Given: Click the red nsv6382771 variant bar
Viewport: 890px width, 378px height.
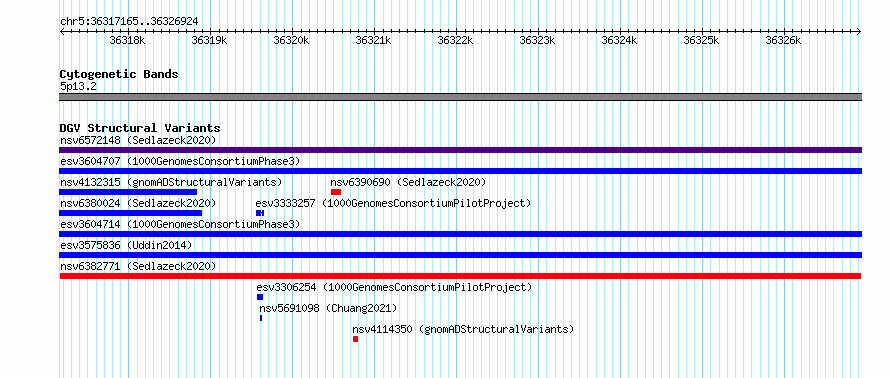Looking at the screenshot, I should (460, 276).
